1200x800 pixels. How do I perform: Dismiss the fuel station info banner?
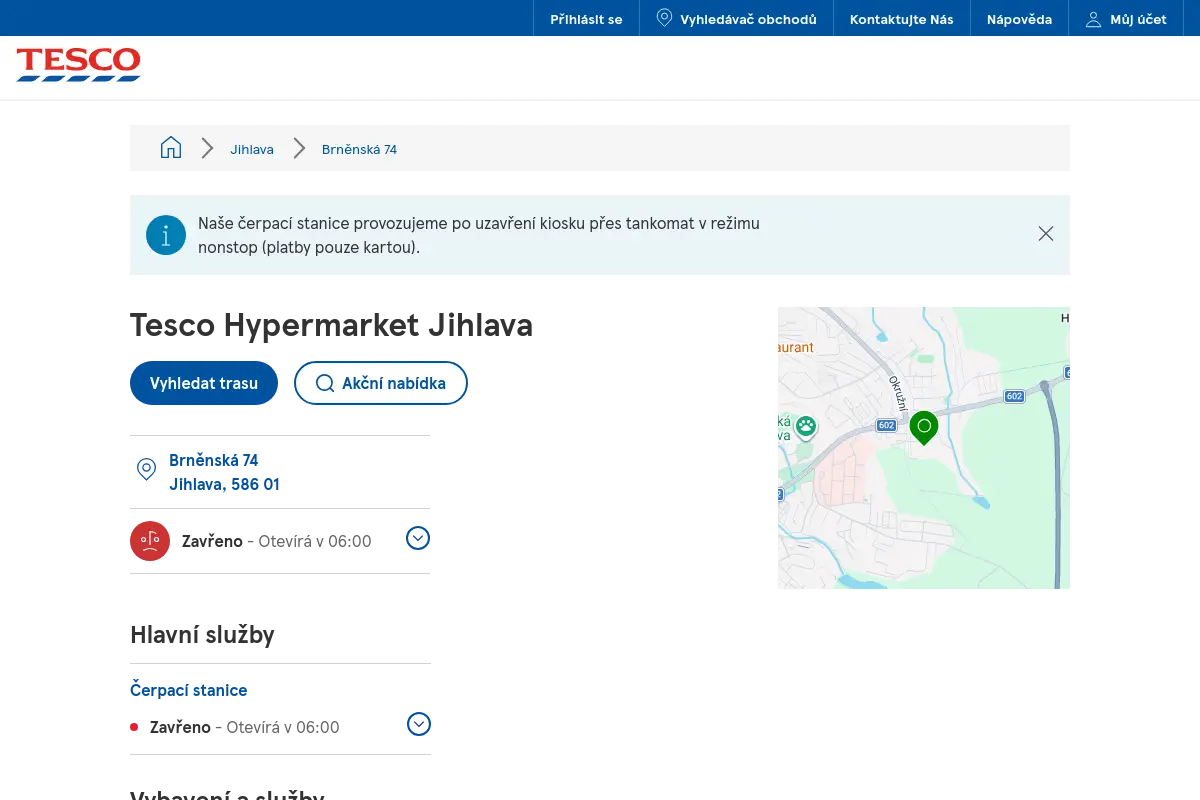(x=1046, y=234)
